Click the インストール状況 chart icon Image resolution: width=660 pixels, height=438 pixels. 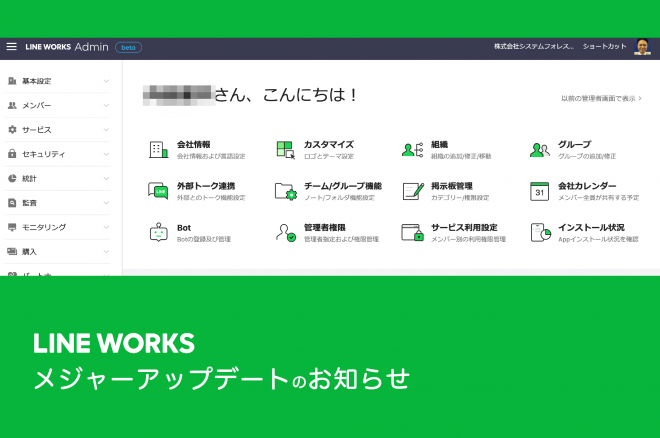tap(540, 232)
